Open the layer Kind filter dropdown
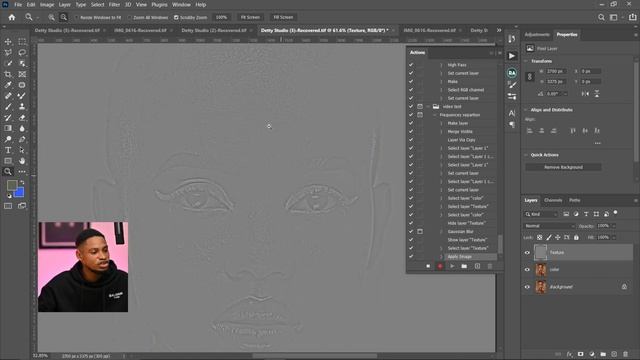 tap(541, 214)
